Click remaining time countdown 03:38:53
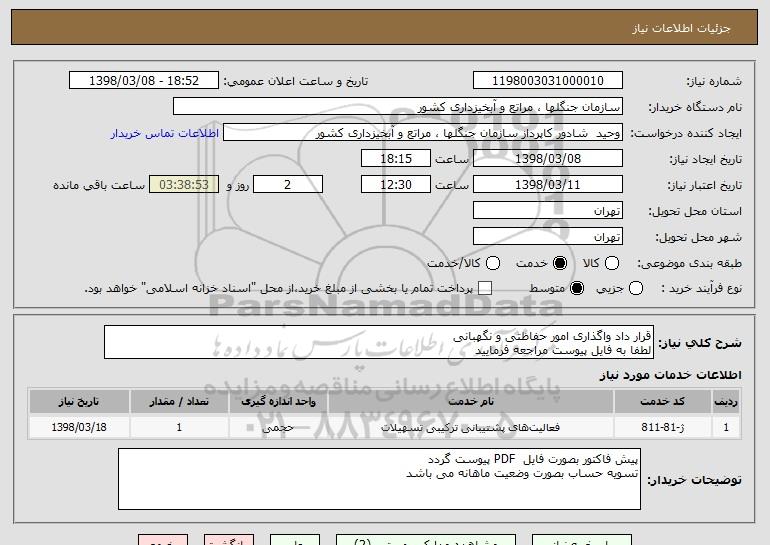Image resolution: width=770 pixels, height=545 pixels. (184, 185)
